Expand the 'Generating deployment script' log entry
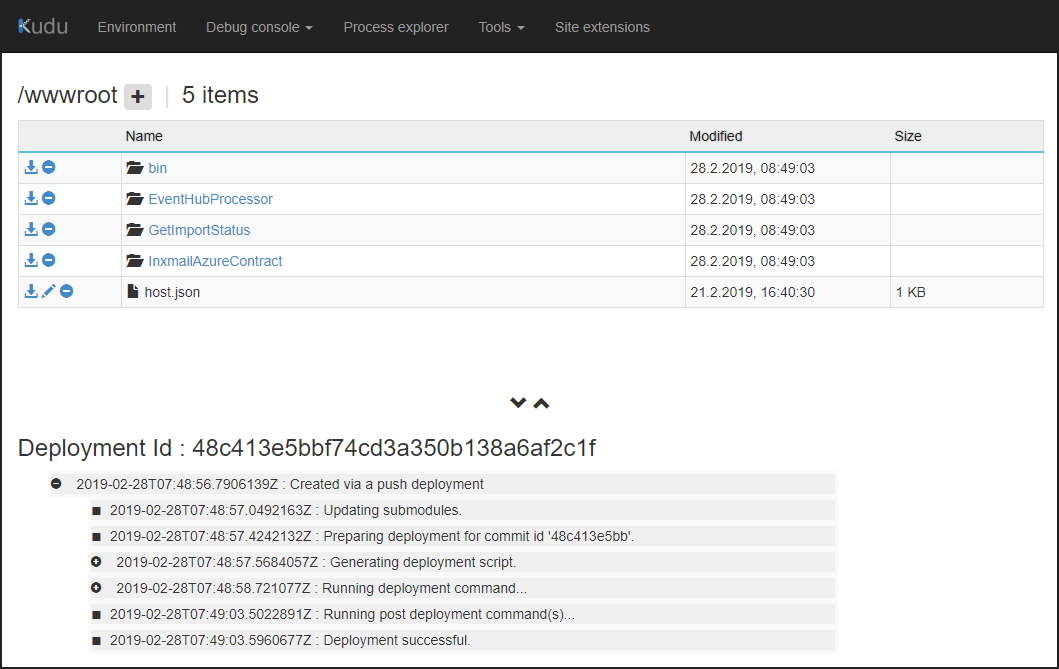The width and height of the screenshot is (1059, 669). pos(96,562)
